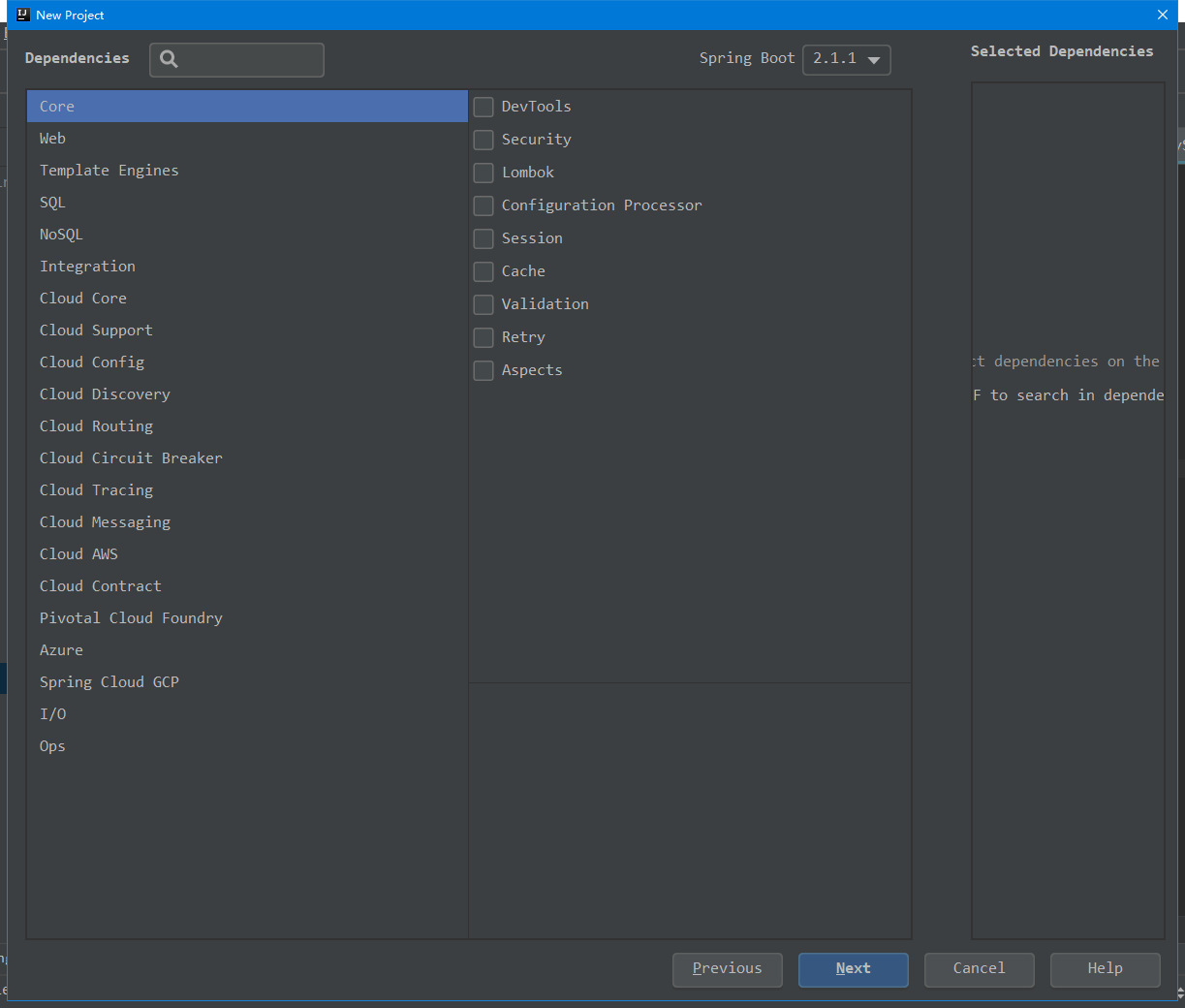Choose the Cloud Tracing category

tap(247, 490)
